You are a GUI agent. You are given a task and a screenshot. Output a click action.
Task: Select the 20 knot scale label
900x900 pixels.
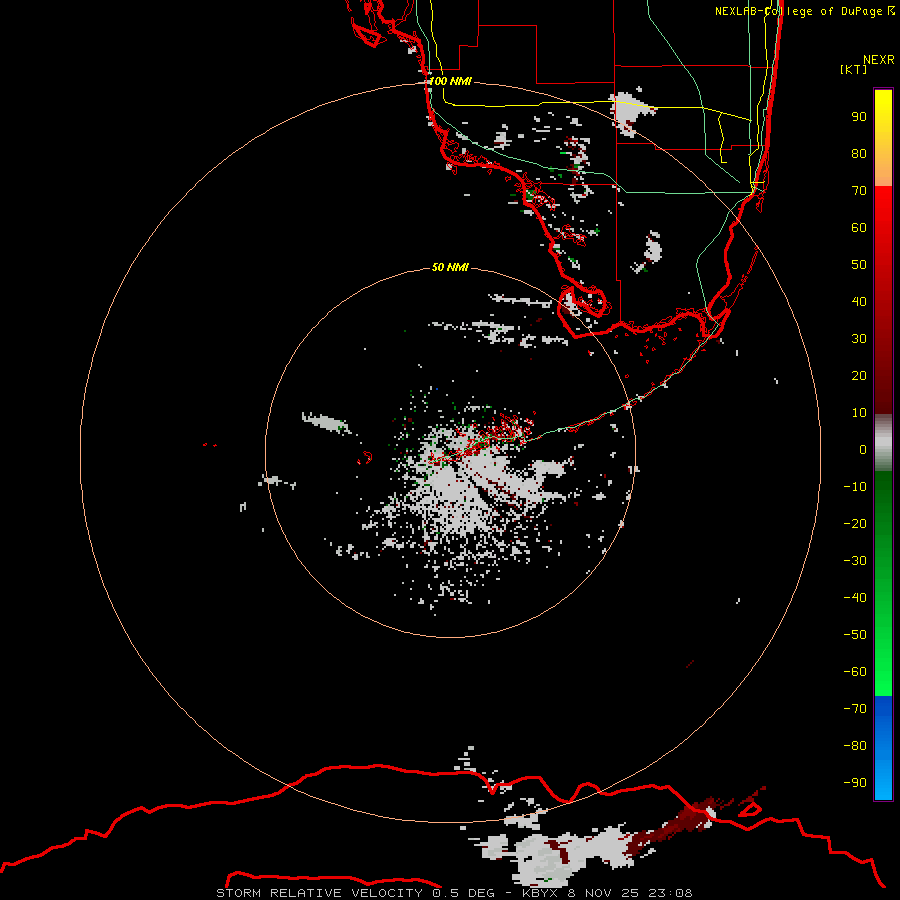[x=859, y=376]
